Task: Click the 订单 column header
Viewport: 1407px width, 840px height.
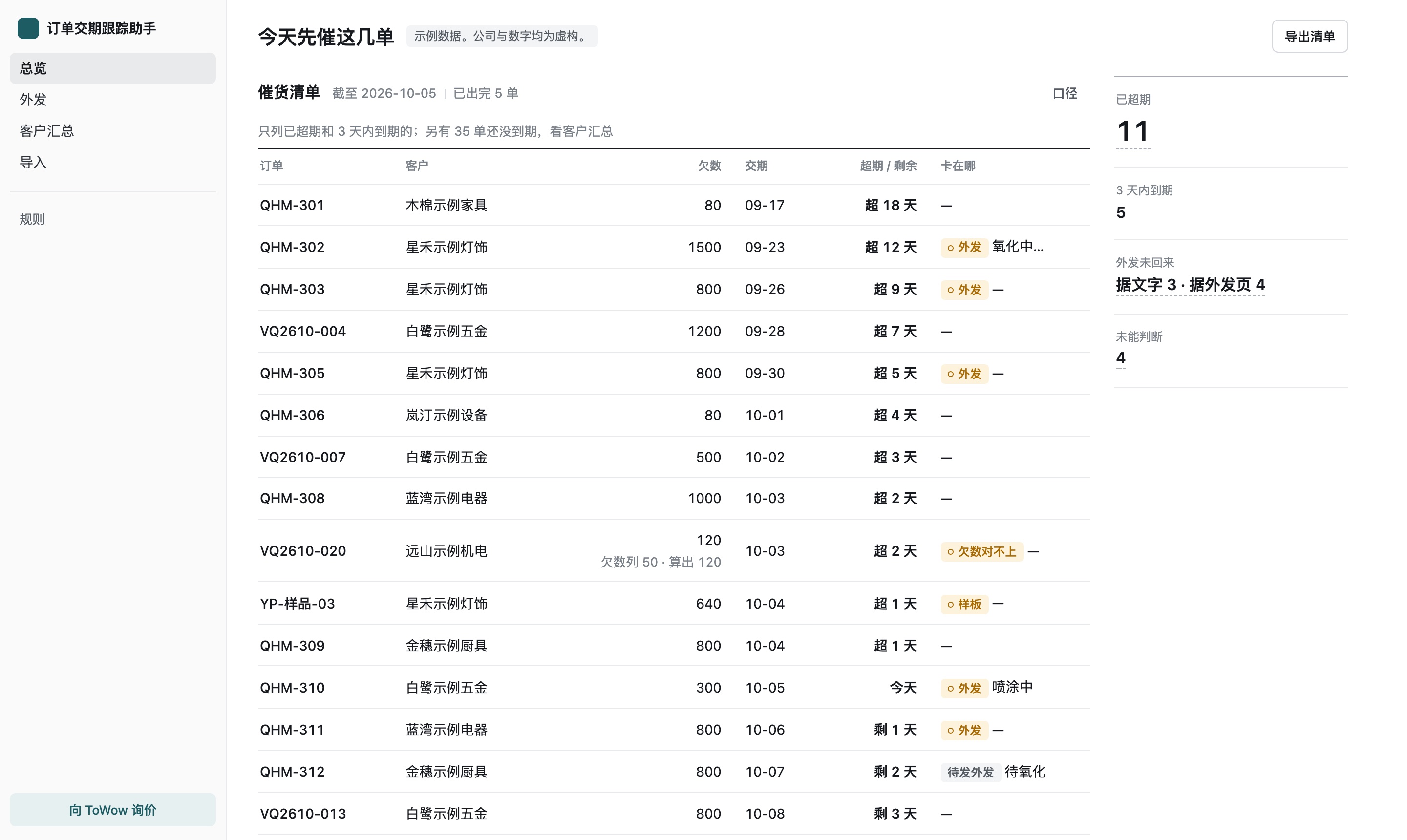Action: click(271, 166)
